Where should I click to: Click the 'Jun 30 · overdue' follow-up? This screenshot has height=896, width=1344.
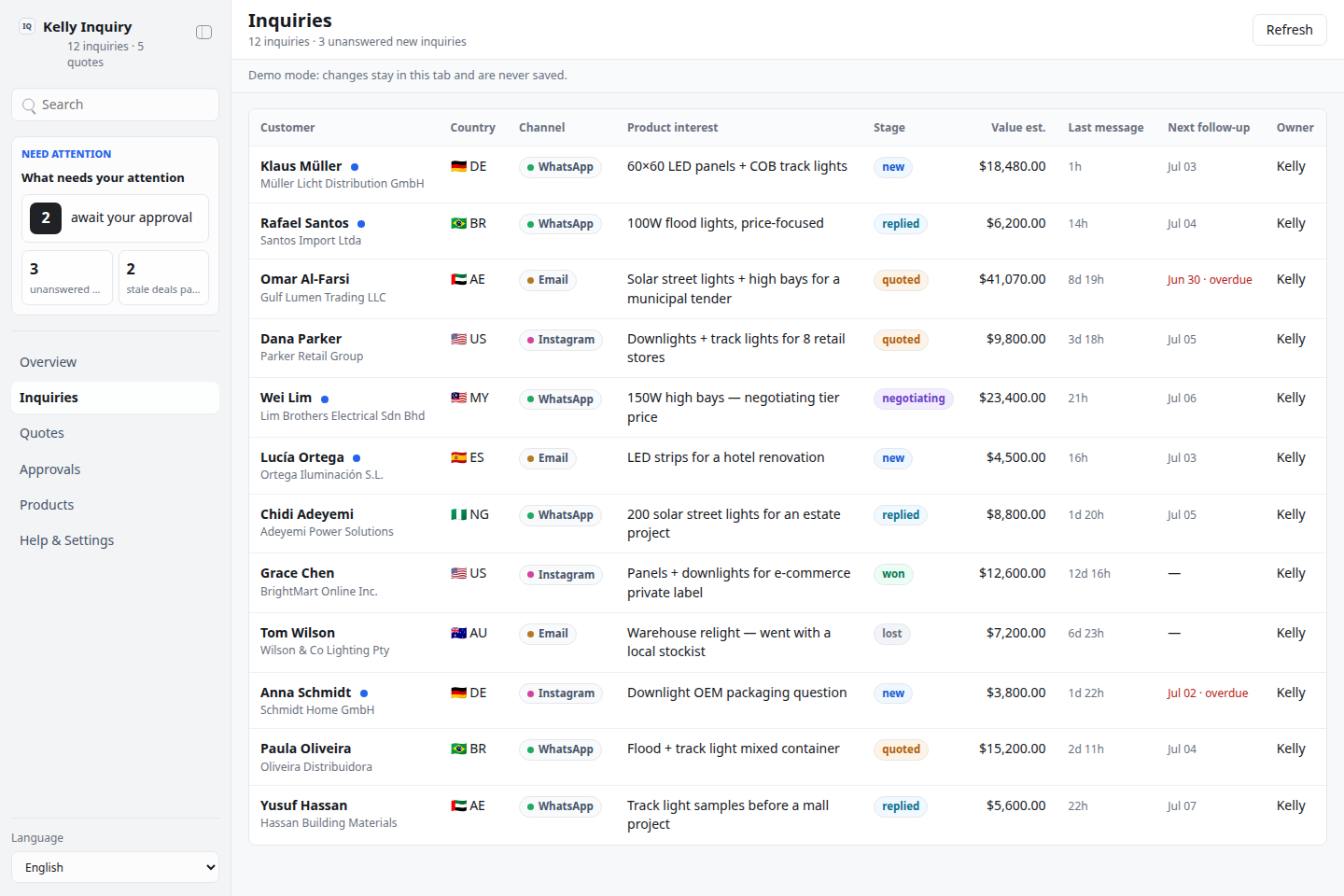tap(1210, 280)
